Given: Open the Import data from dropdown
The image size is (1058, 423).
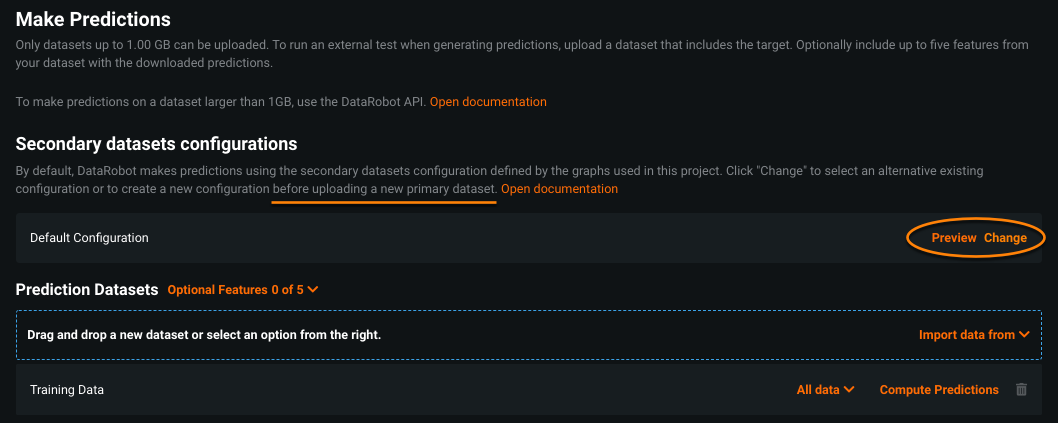Looking at the screenshot, I should 973,335.
